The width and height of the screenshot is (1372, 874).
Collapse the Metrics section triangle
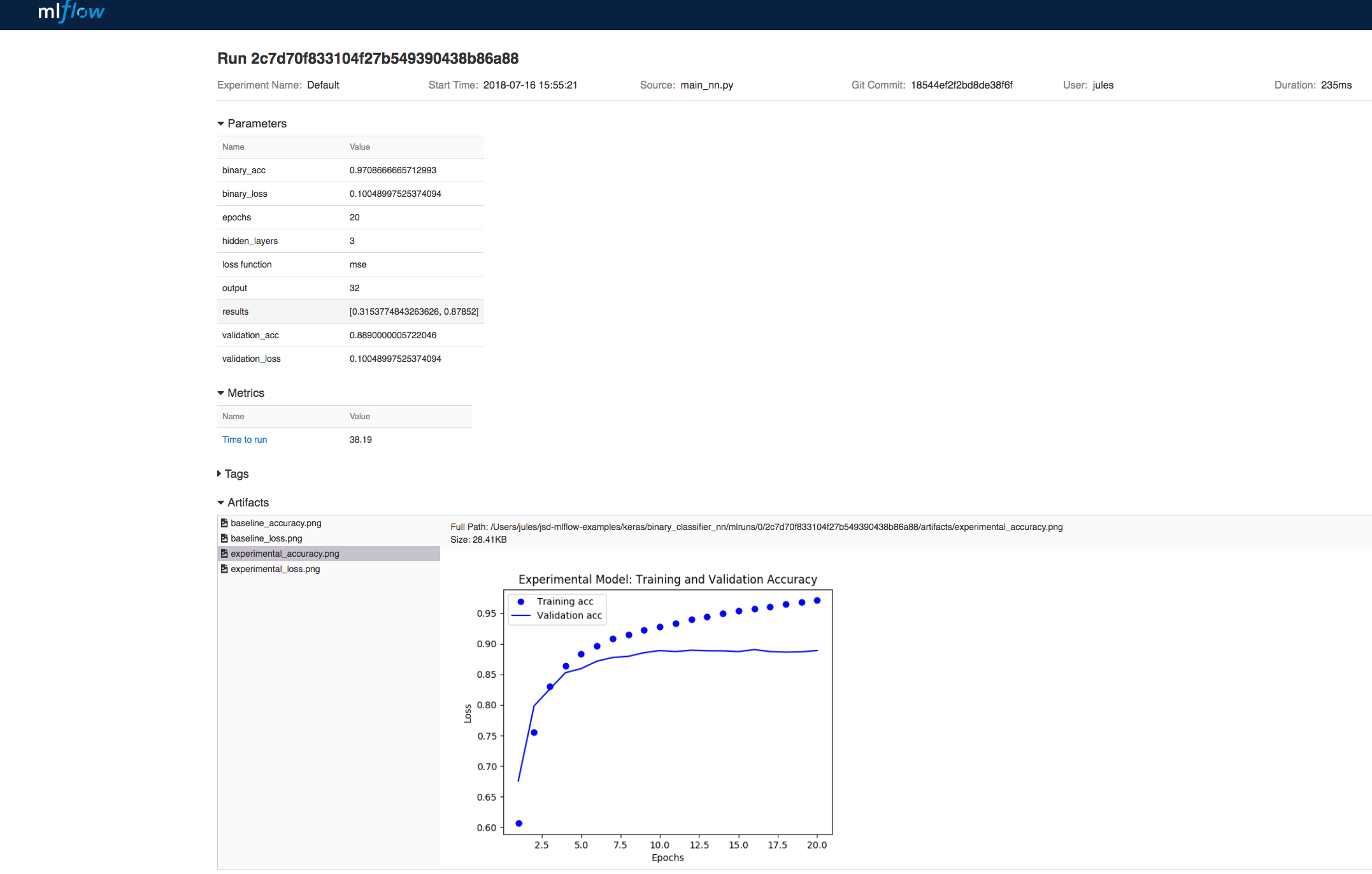[221, 393]
